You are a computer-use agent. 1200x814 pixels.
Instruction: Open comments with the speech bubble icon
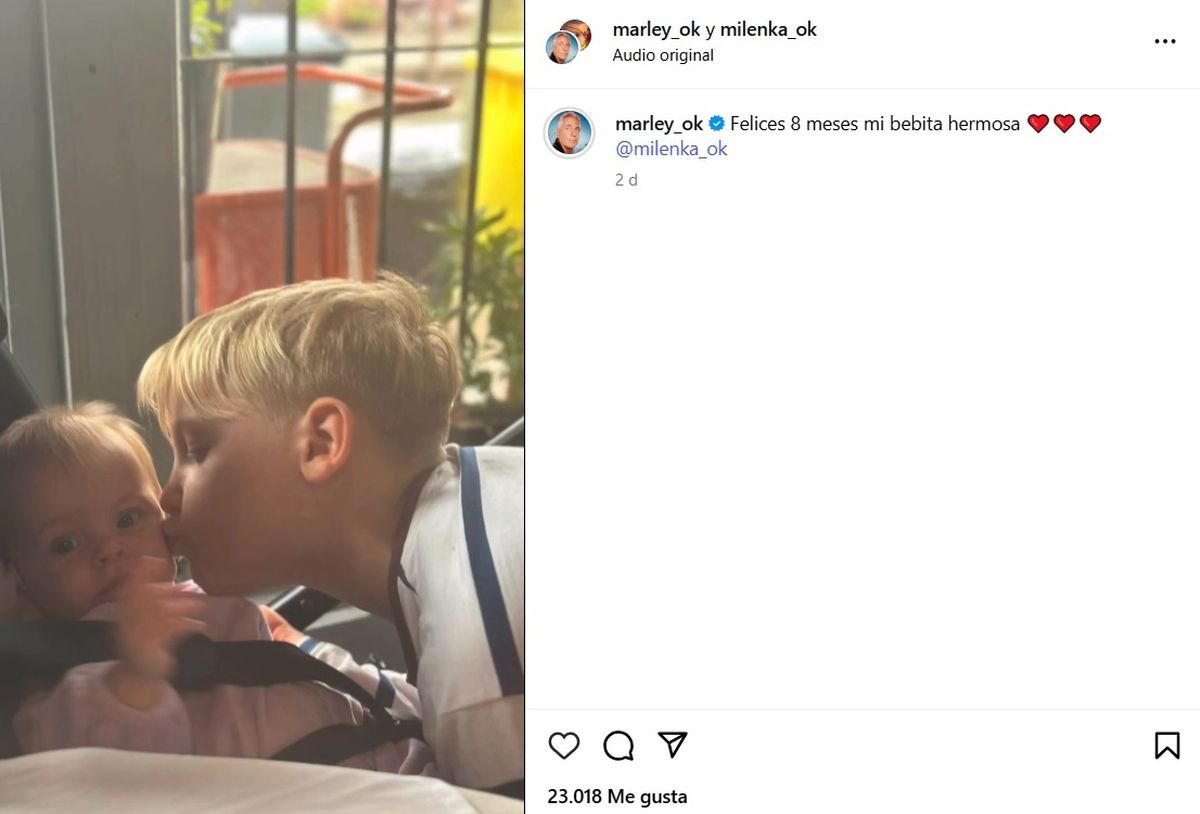point(619,745)
